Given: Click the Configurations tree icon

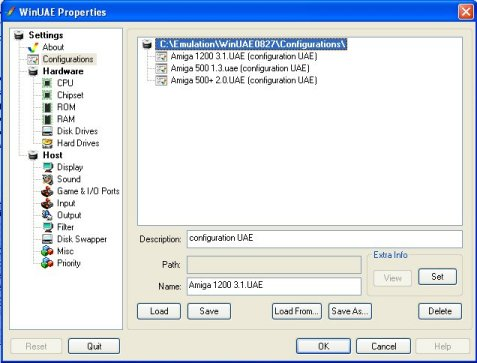Looking at the screenshot, I should point(33,59).
